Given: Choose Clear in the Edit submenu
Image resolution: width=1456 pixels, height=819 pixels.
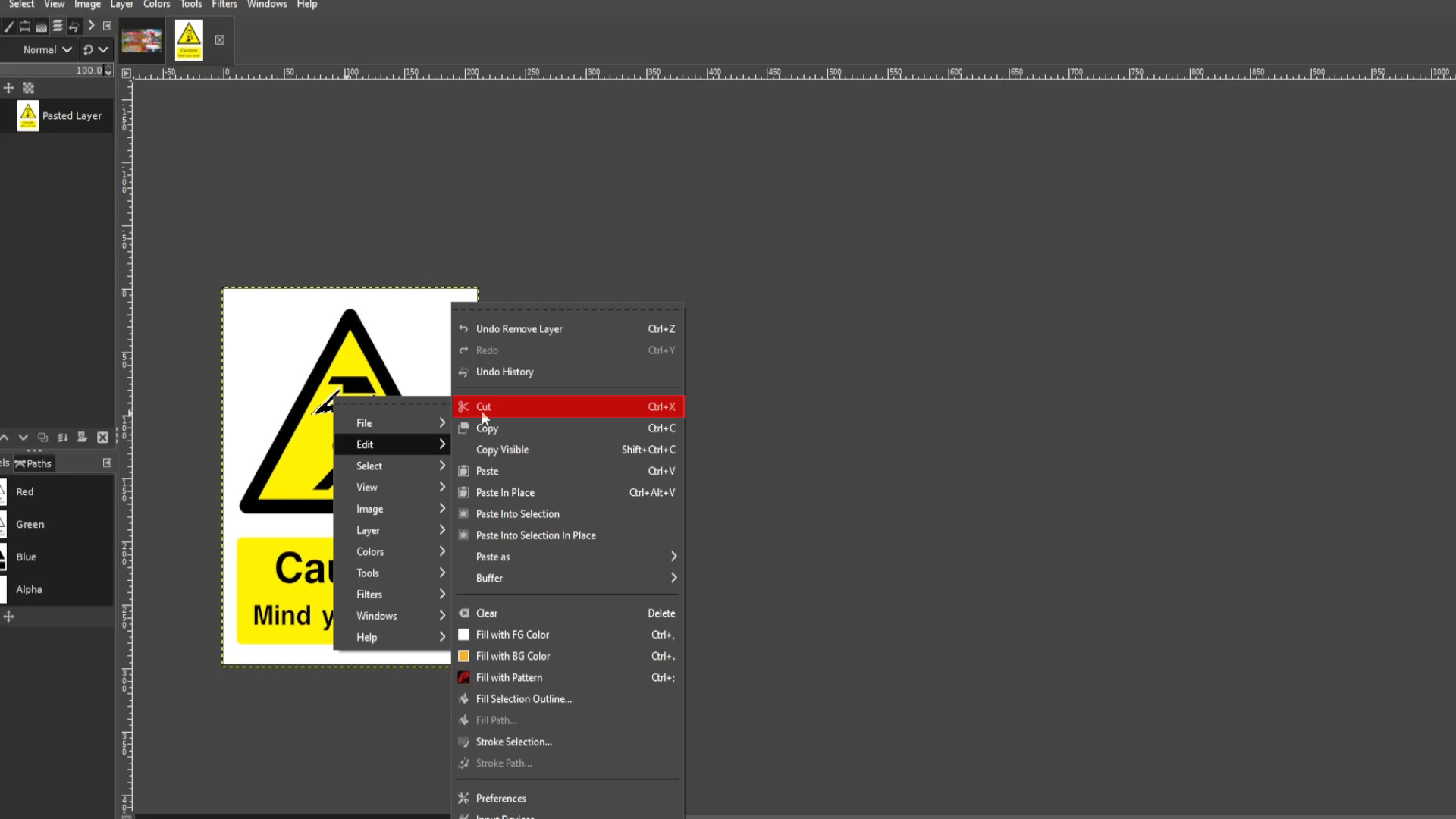Looking at the screenshot, I should [568, 613].
